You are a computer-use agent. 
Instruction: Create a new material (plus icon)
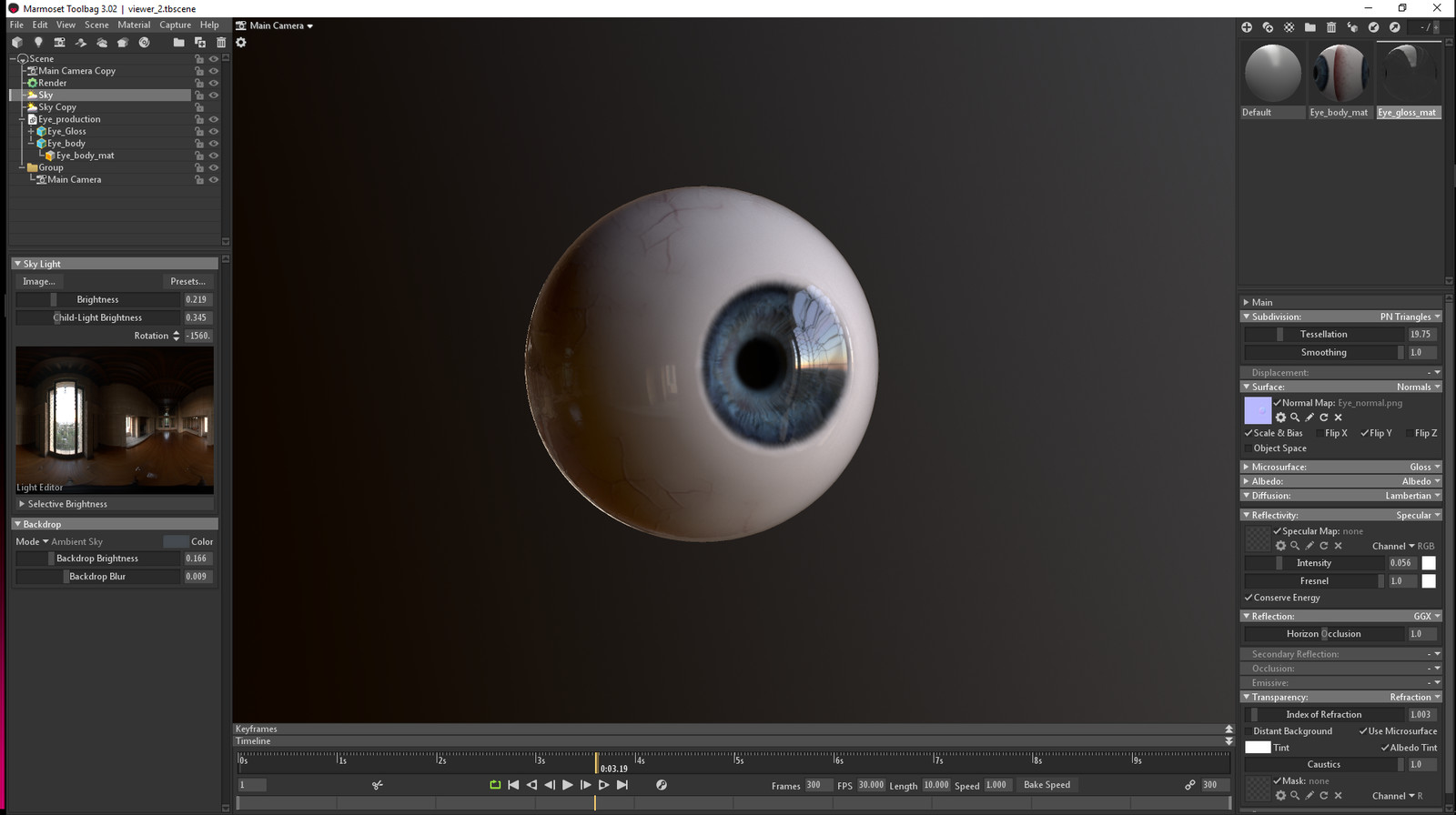[1247, 27]
